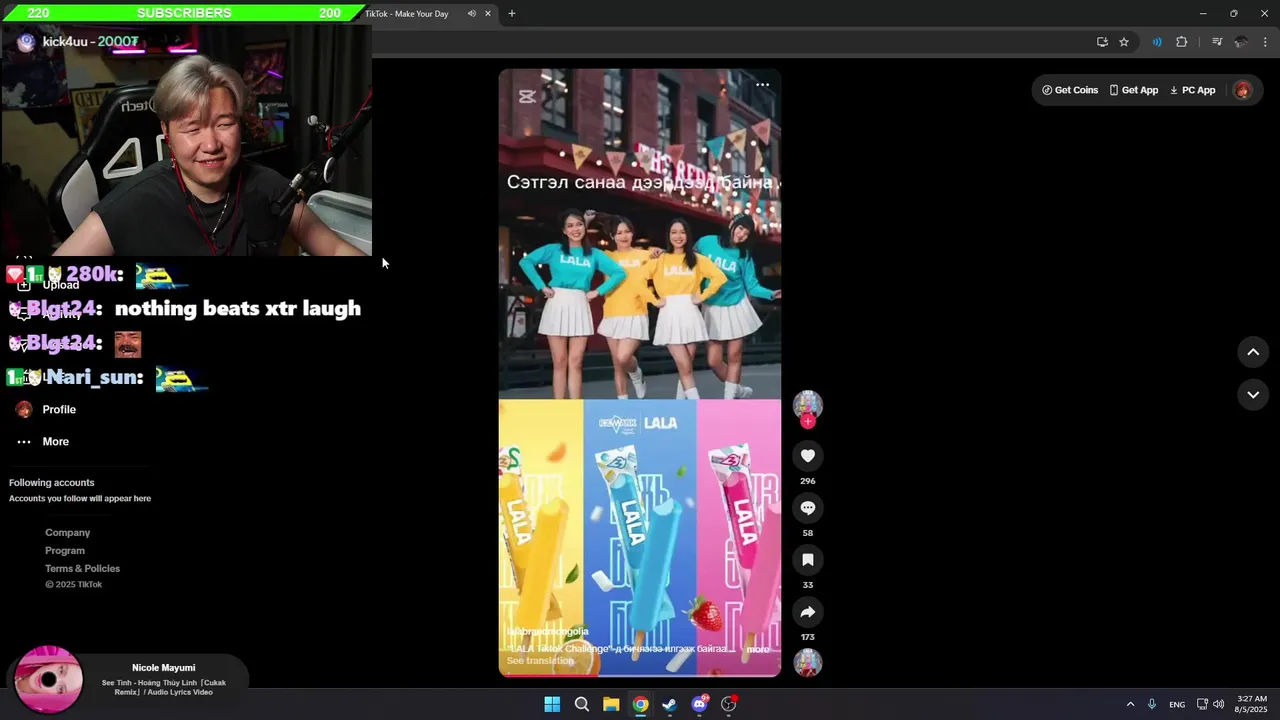Open the spinning sound disc below the share count
The image size is (1280, 720).
point(808,663)
